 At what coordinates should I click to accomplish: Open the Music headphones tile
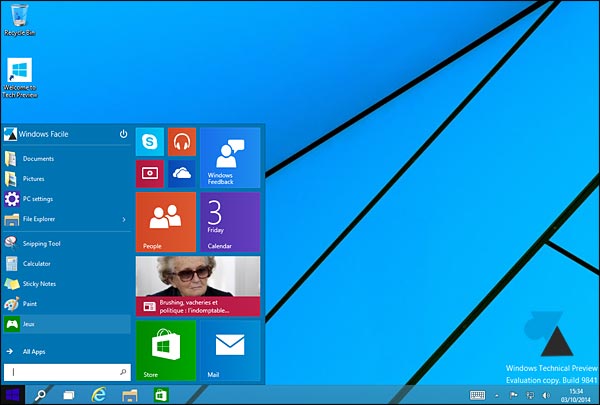(x=182, y=142)
